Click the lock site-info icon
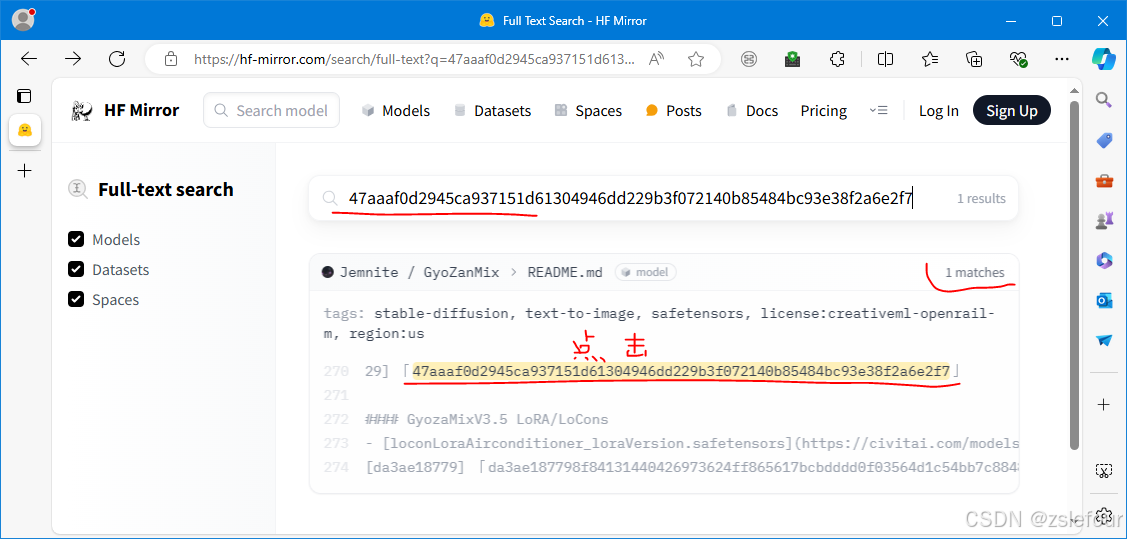1127x539 pixels. tap(170, 59)
